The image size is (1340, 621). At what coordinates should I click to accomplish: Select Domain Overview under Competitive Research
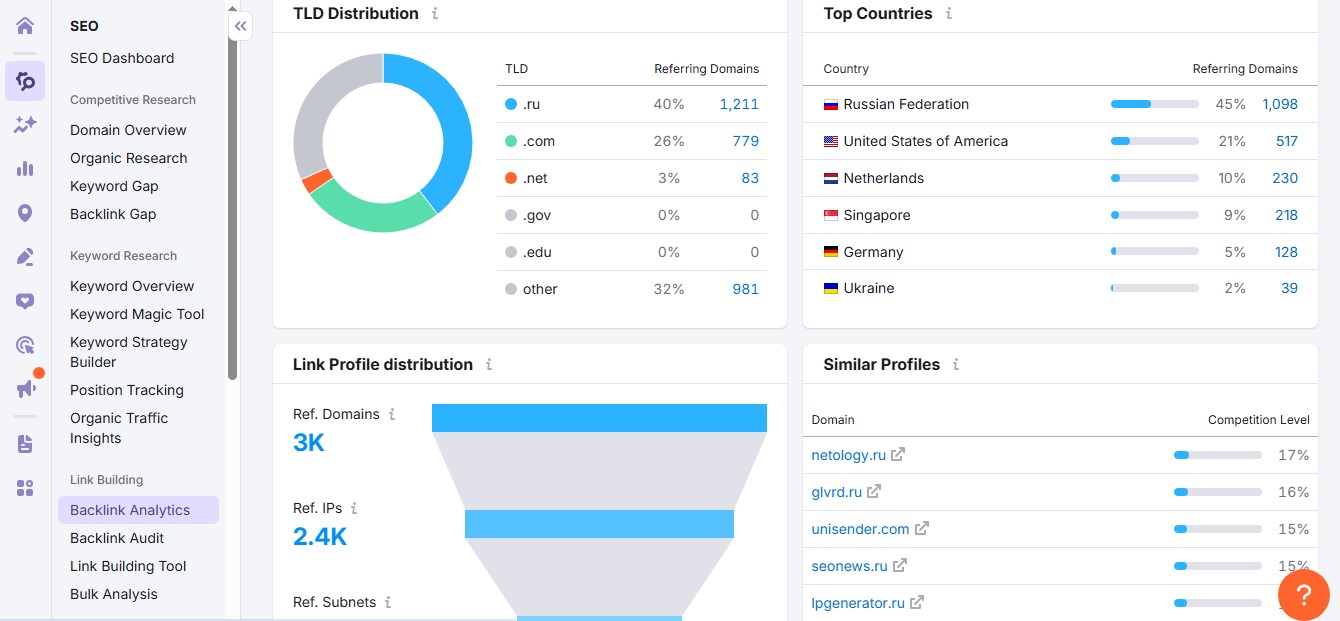tap(128, 130)
